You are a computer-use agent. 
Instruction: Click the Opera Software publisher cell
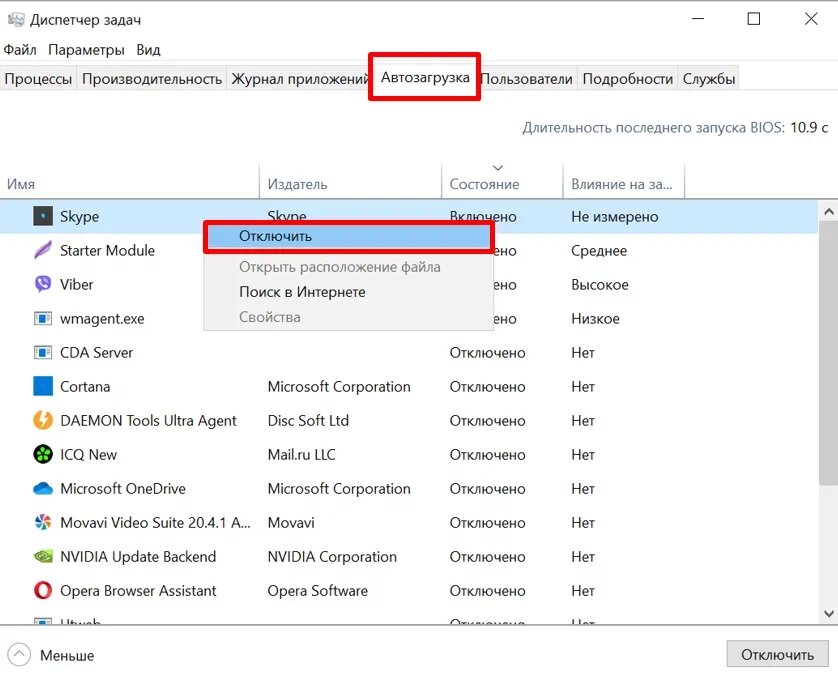click(x=317, y=590)
